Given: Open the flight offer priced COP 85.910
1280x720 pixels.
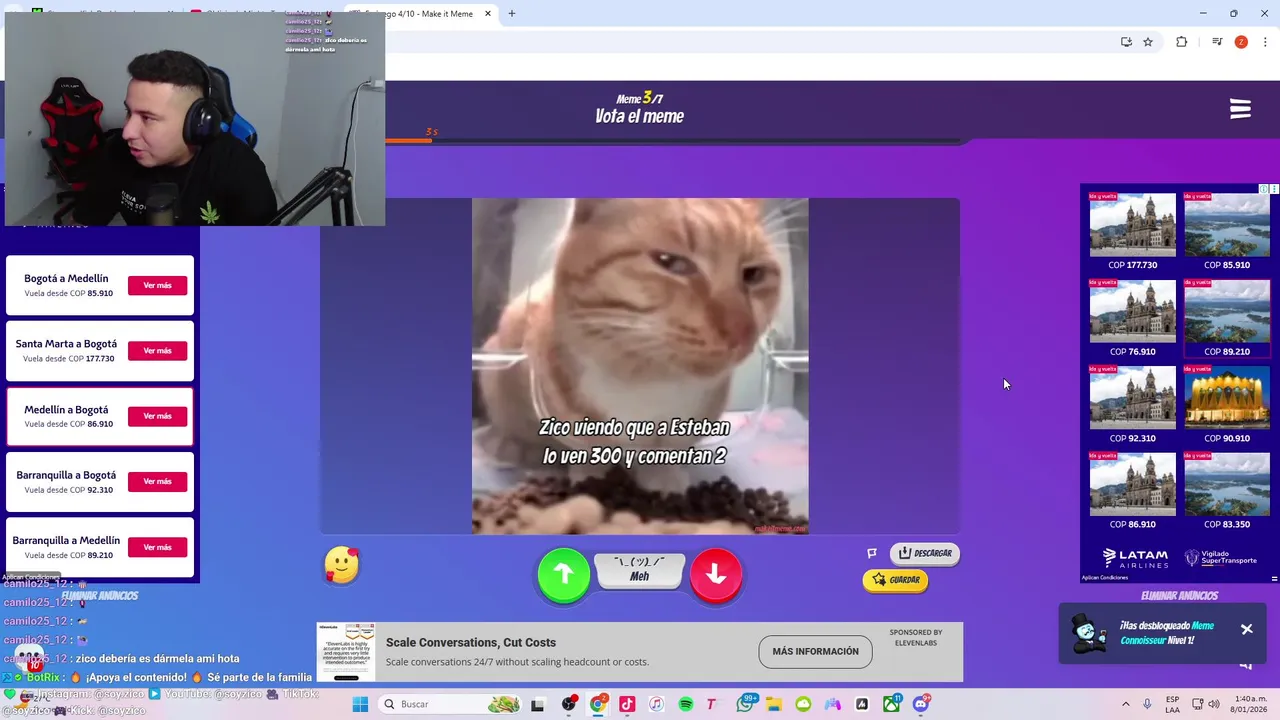Looking at the screenshot, I should pyautogui.click(x=1227, y=231).
